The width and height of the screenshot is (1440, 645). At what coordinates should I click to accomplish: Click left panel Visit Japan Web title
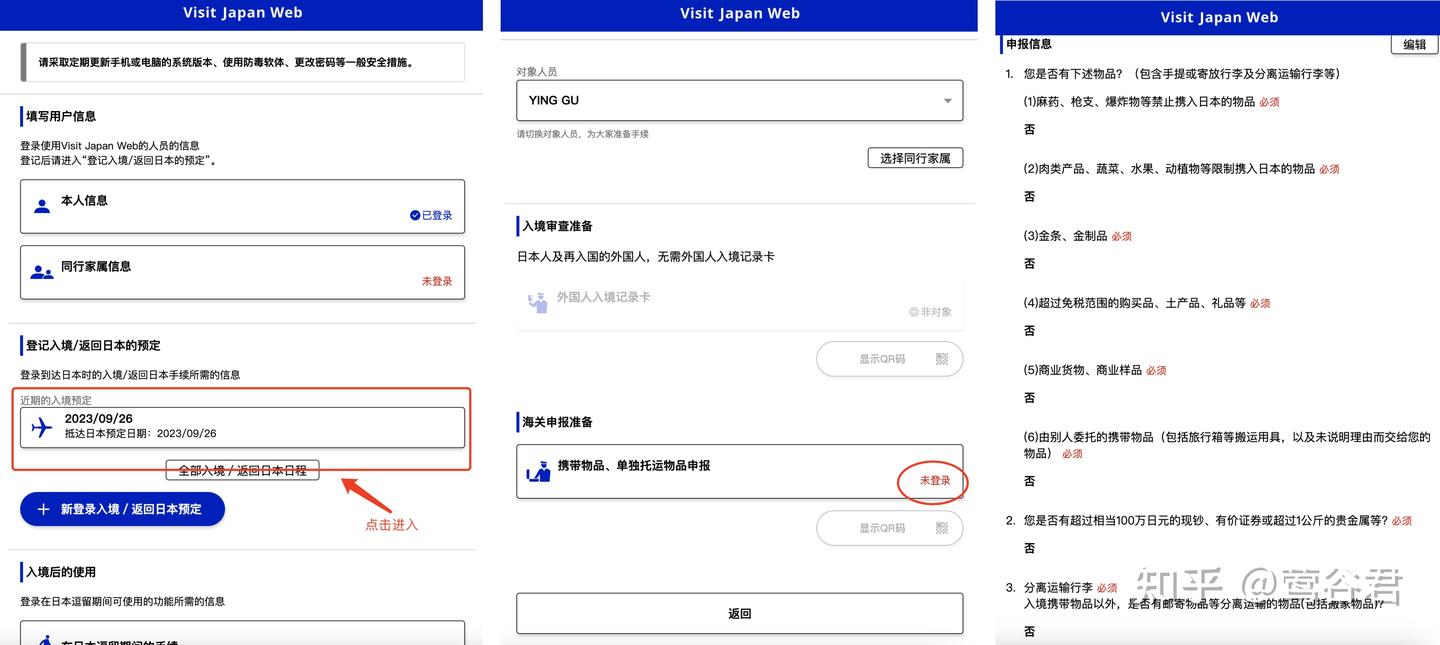tap(243, 13)
